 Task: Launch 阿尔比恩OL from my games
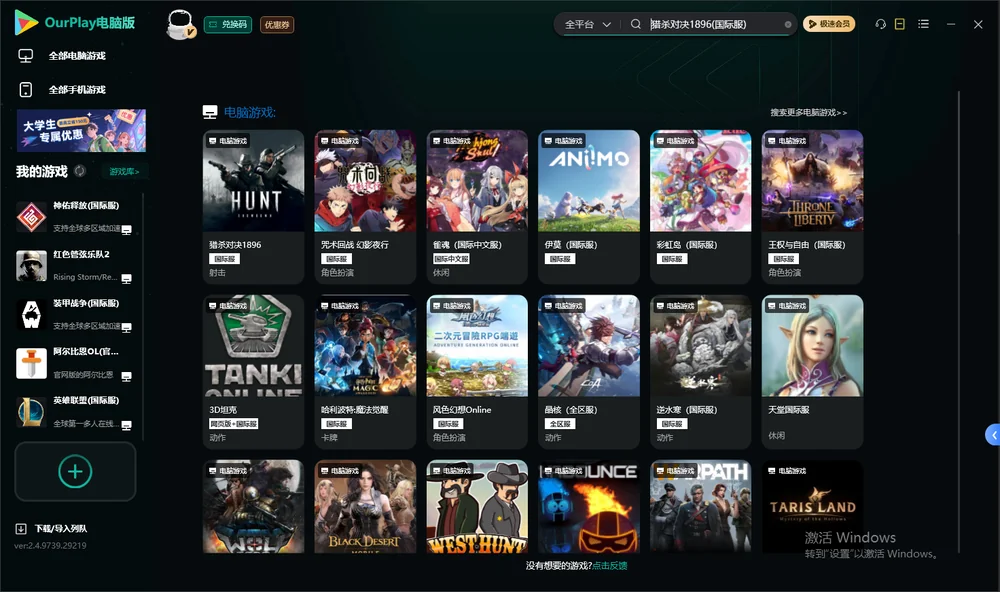click(75, 364)
